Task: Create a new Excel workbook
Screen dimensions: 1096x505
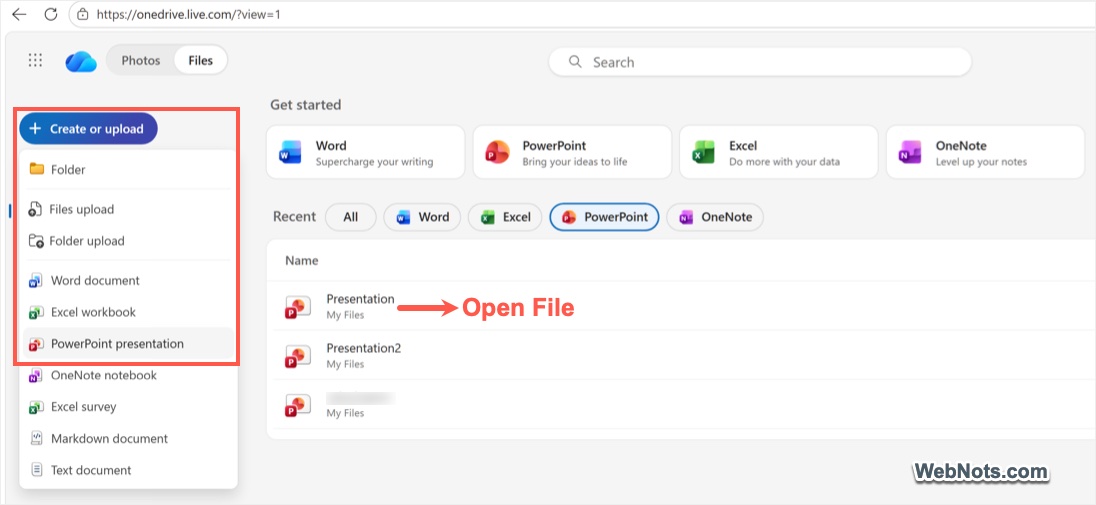Action: click(x=129, y=312)
